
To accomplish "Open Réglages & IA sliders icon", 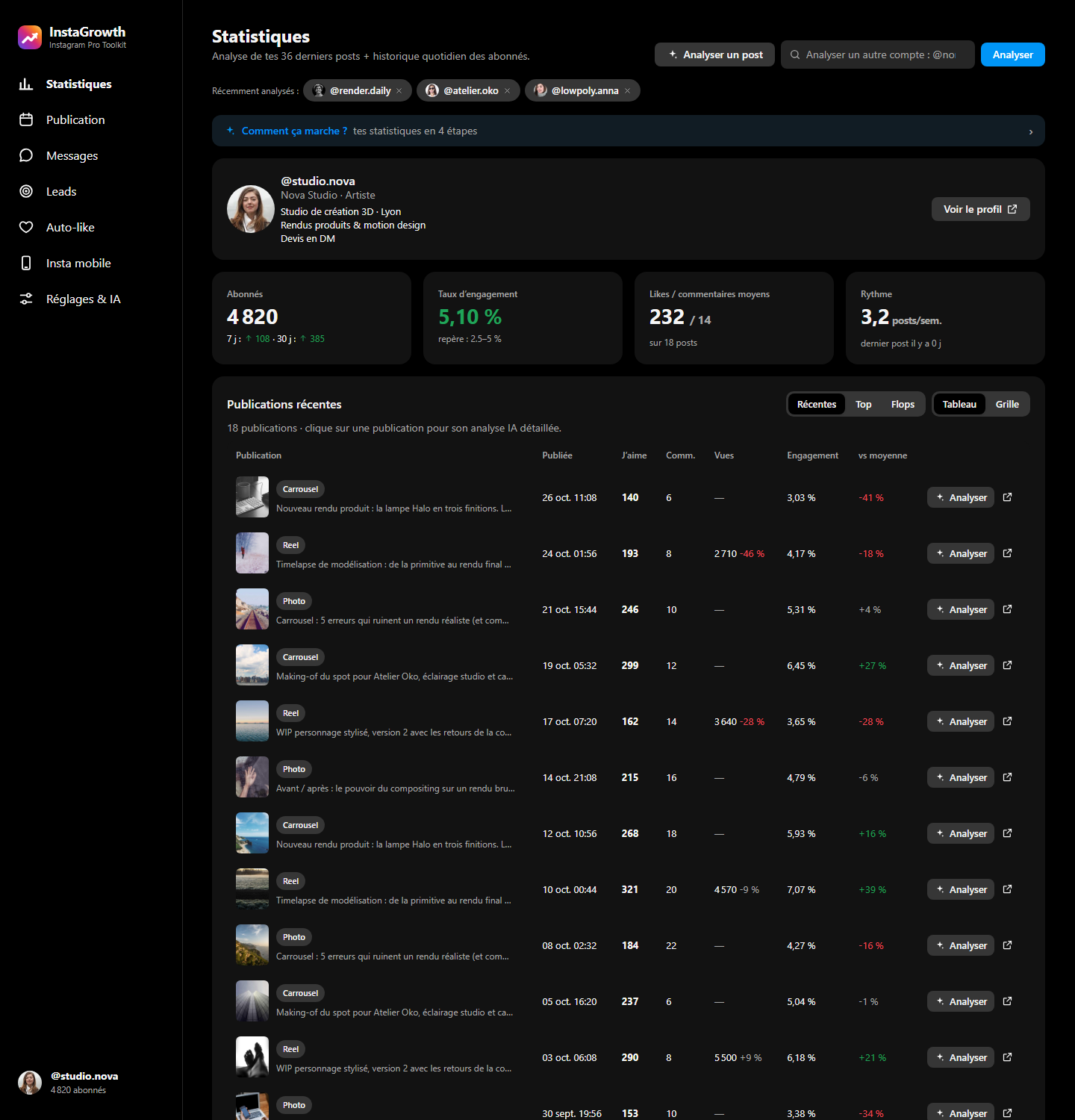I will click(x=26, y=299).
